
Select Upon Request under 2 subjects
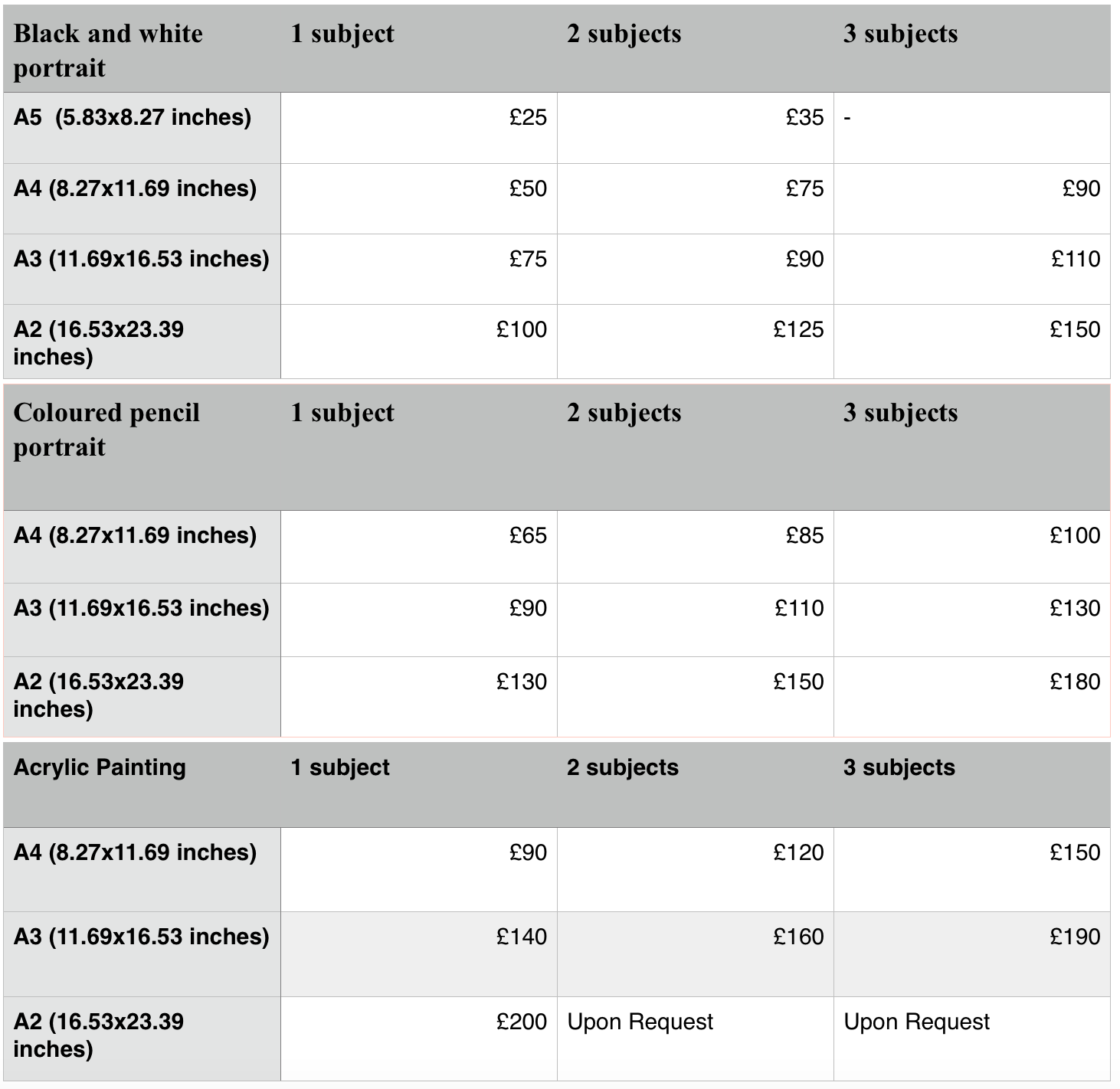tap(640, 1022)
